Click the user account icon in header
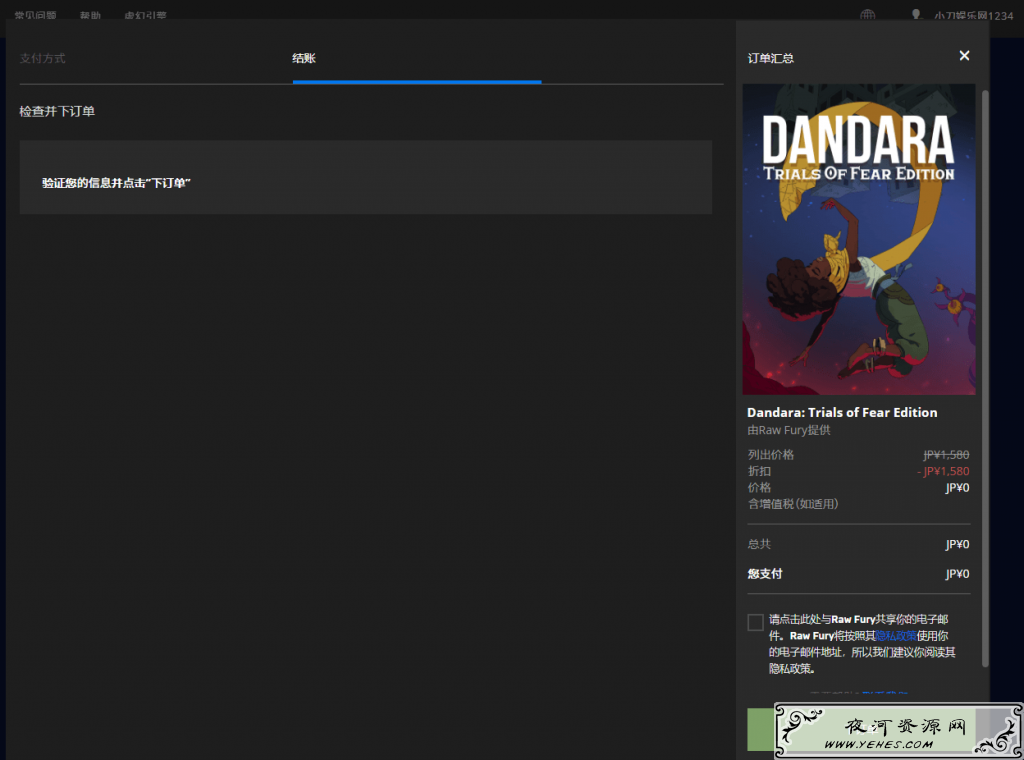 [x=916, y=14]
